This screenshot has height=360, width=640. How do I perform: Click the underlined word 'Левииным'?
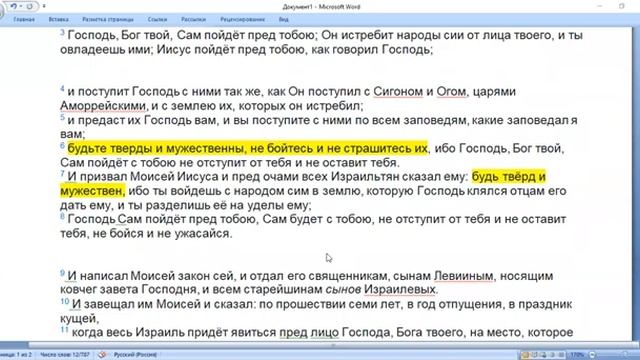tap(463, 276)
